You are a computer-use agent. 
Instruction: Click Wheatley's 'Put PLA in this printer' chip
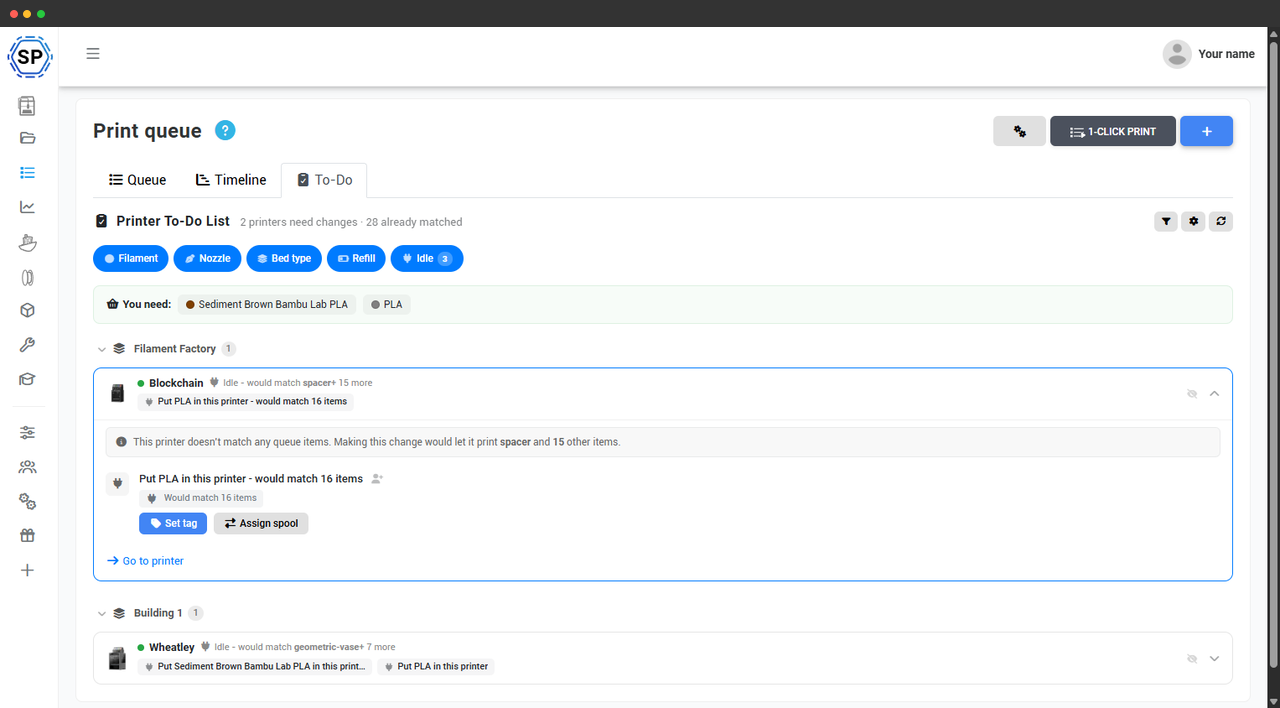(436, 666)
